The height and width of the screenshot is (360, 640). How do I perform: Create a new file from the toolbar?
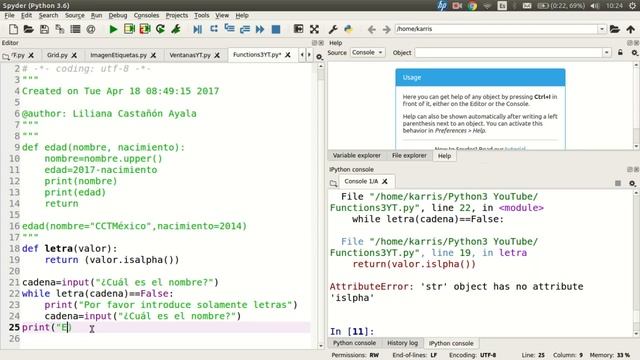point(13,29)
